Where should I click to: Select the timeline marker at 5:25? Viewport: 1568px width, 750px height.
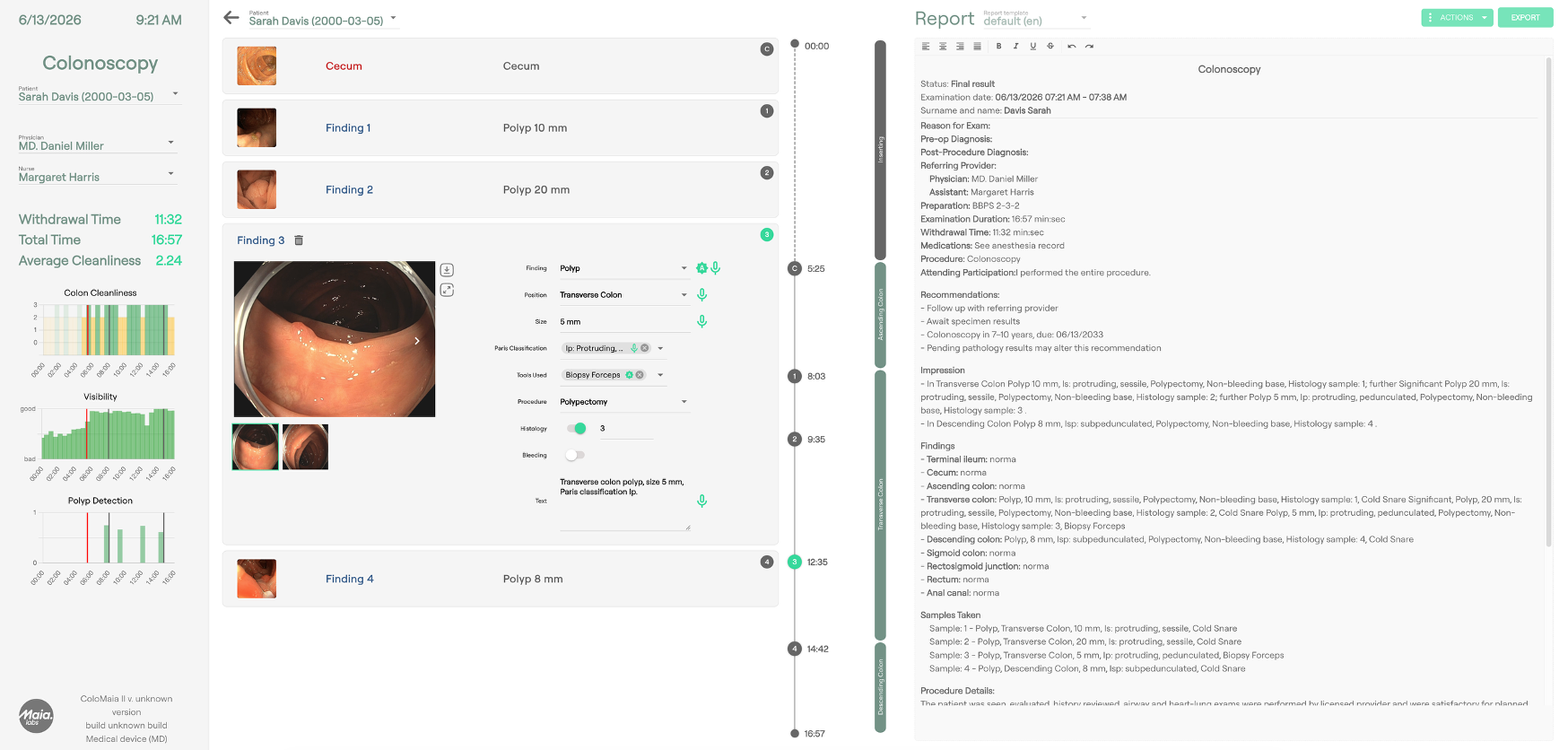coord(794,268)
